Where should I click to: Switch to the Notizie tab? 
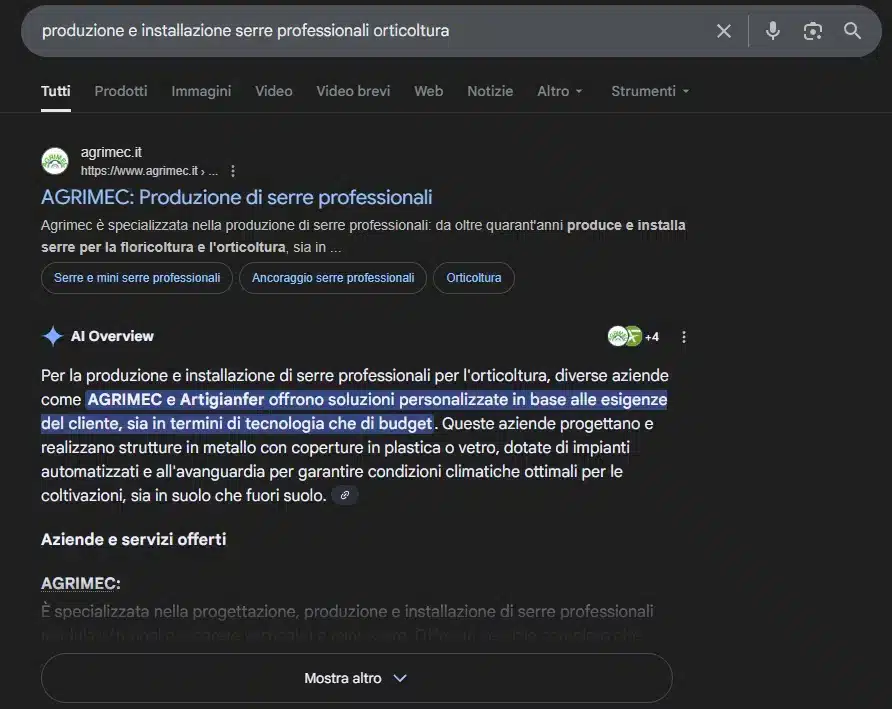click(x=490, y=91)
